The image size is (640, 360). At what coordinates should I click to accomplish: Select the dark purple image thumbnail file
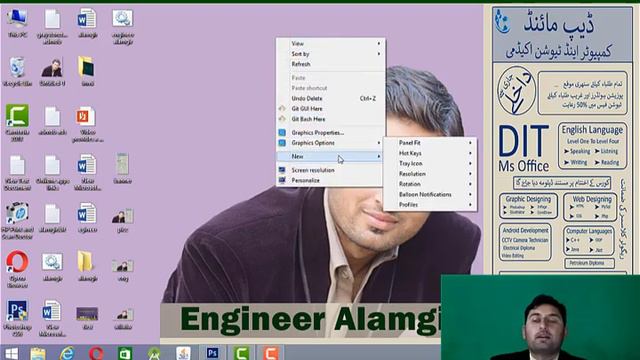click(x=87, y=318)
